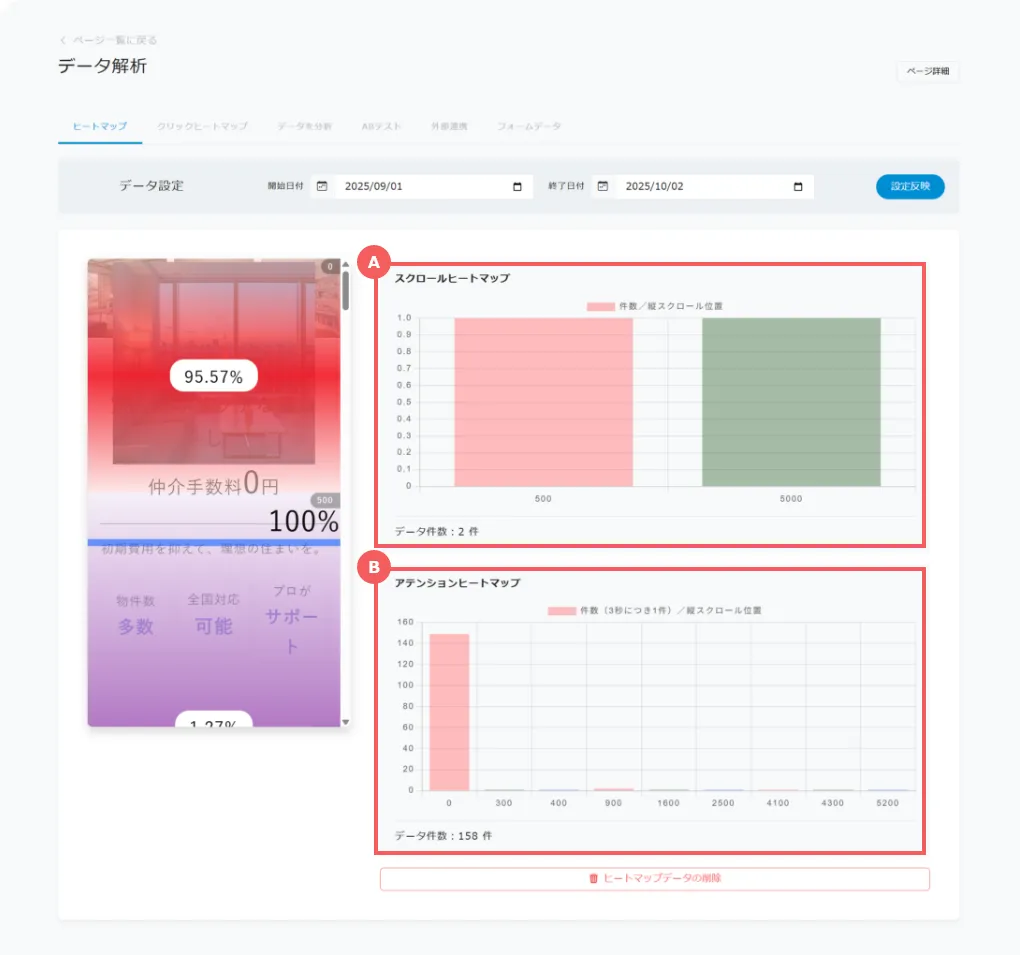Screen dimensions: 1020x955
Task: Click the green 5000 bar in scroll chart
Action: coord(791,402)
